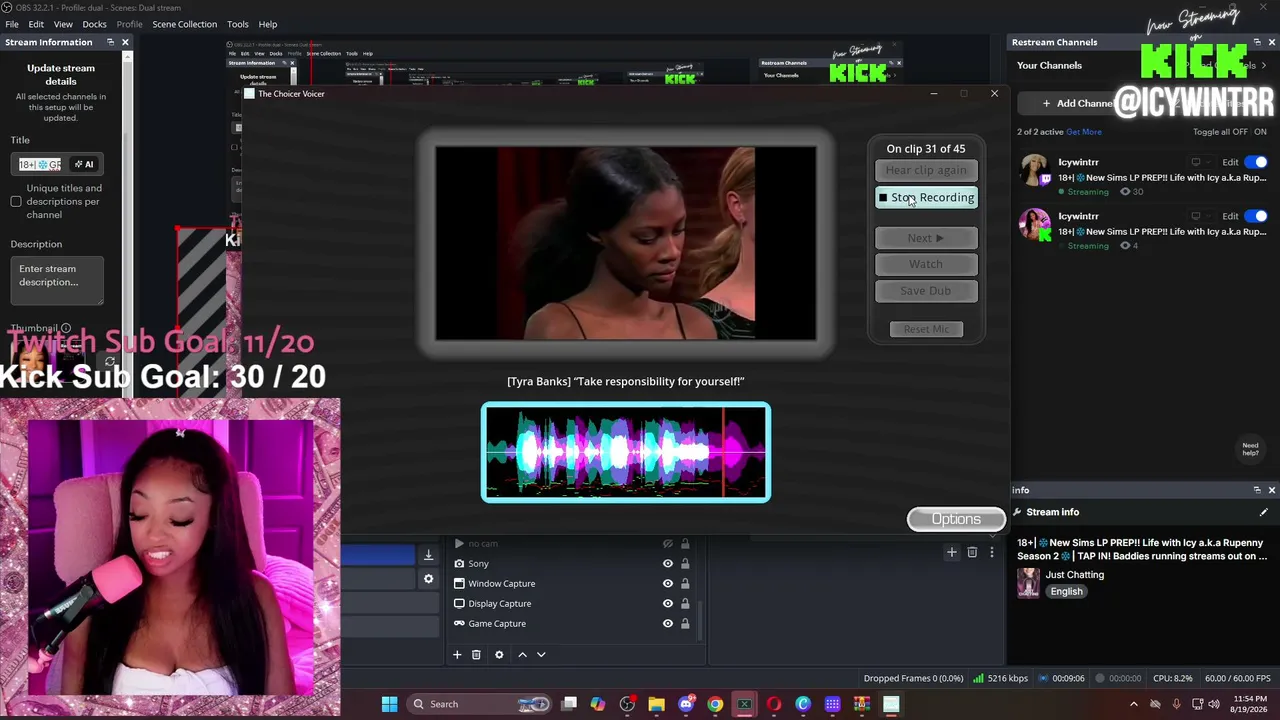Add a new source with plus icon
Viewport: 1280px width, 720px height.
[x=457, y=655]
